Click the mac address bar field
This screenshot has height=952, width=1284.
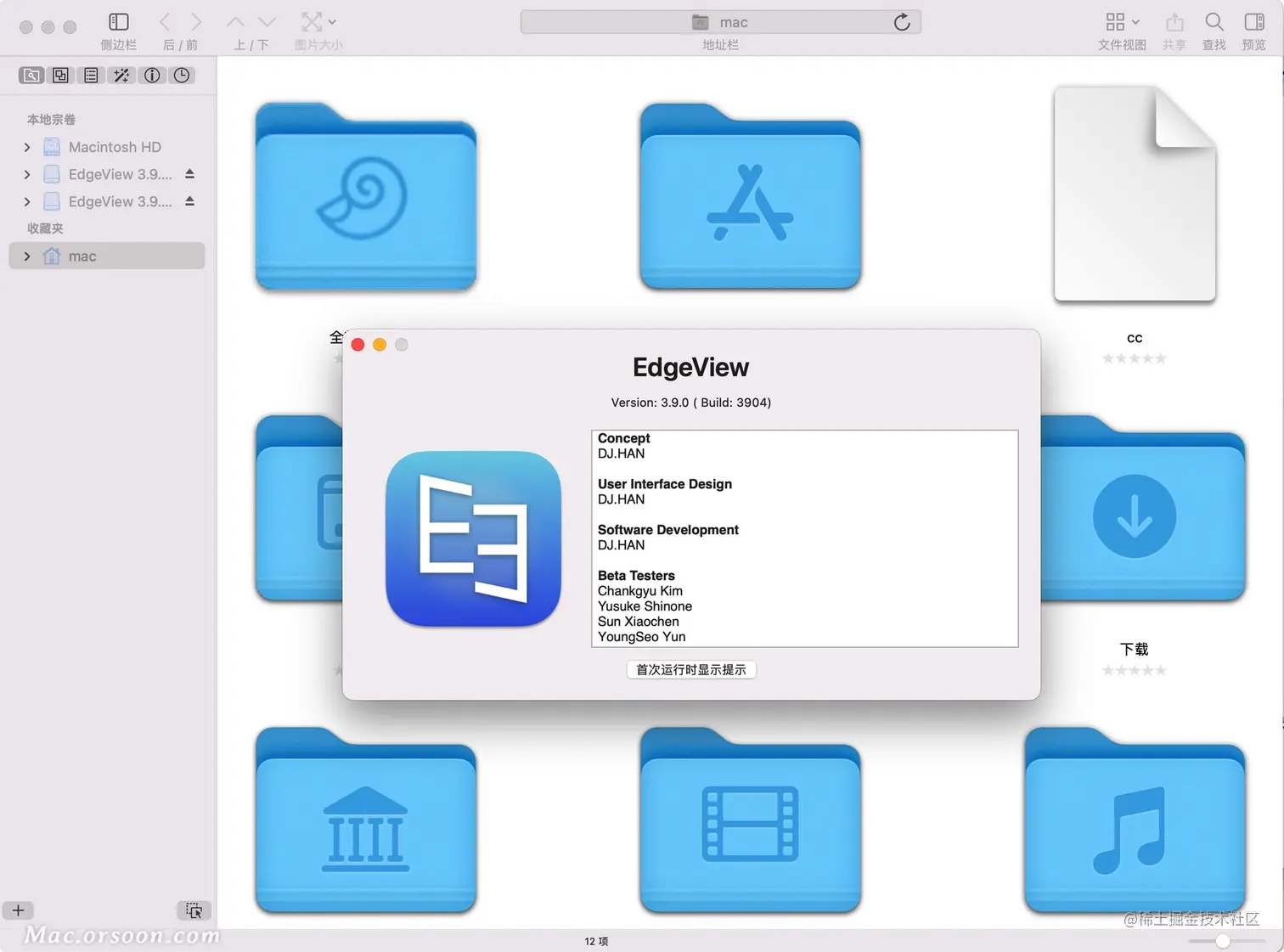720,22
